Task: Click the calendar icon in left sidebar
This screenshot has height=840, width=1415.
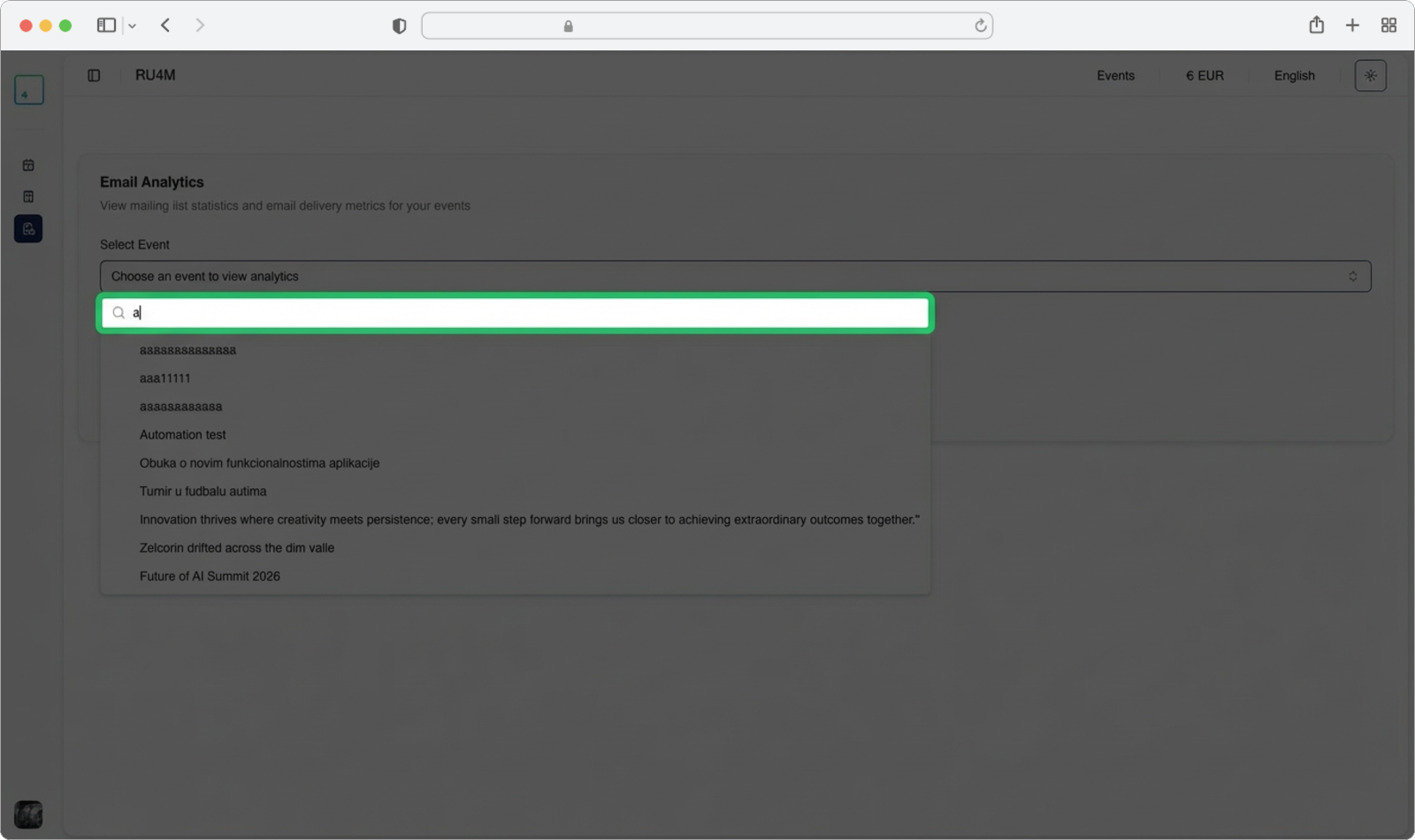Action: pos(28,165)
